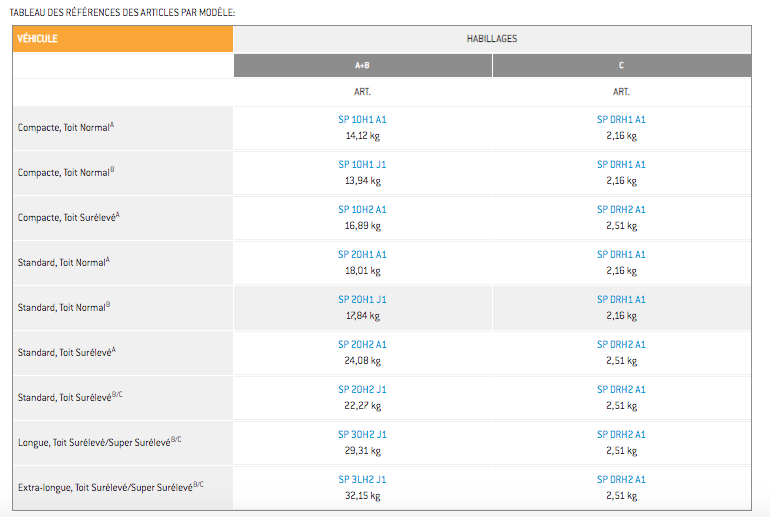770x517 pixels.
Task: Open the SP 3LH2 J1 article
Action: pyautogui.click(x=362, y=480)
